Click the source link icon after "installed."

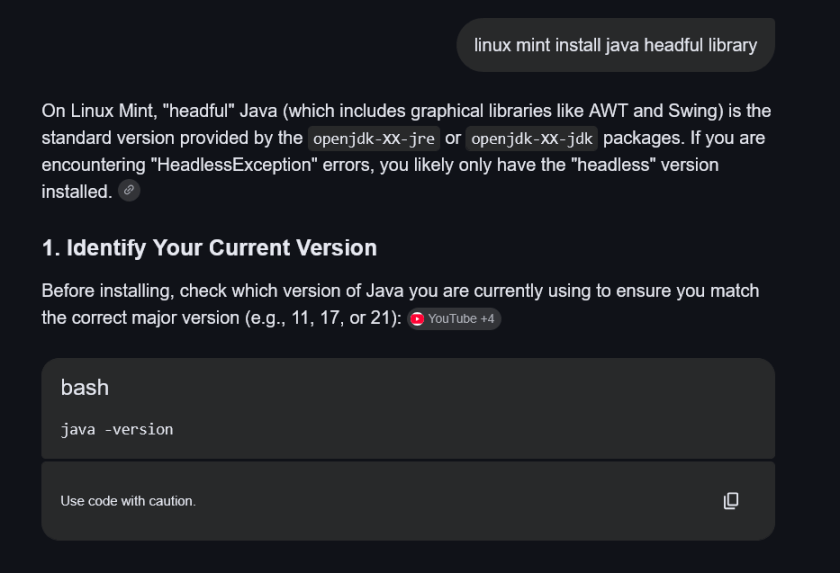[x=129, y=191]
